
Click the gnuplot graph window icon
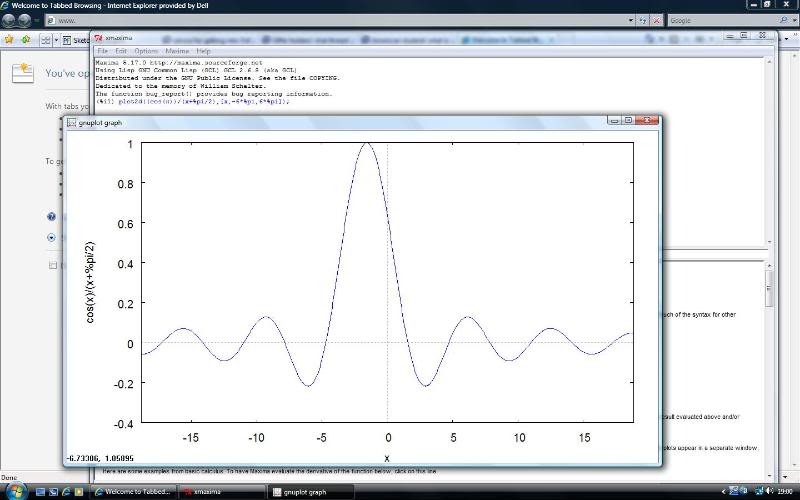(71, 122)
